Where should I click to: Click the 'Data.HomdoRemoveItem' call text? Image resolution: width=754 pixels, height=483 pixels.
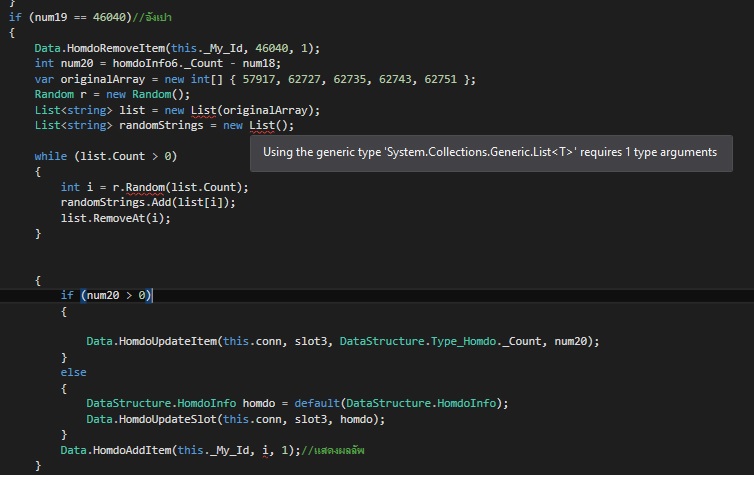coord(100,48)
